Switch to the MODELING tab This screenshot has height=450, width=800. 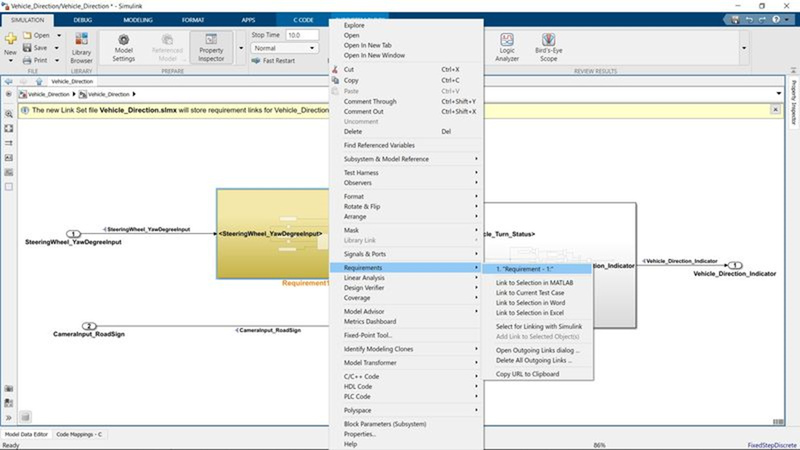tap(138, 20)
